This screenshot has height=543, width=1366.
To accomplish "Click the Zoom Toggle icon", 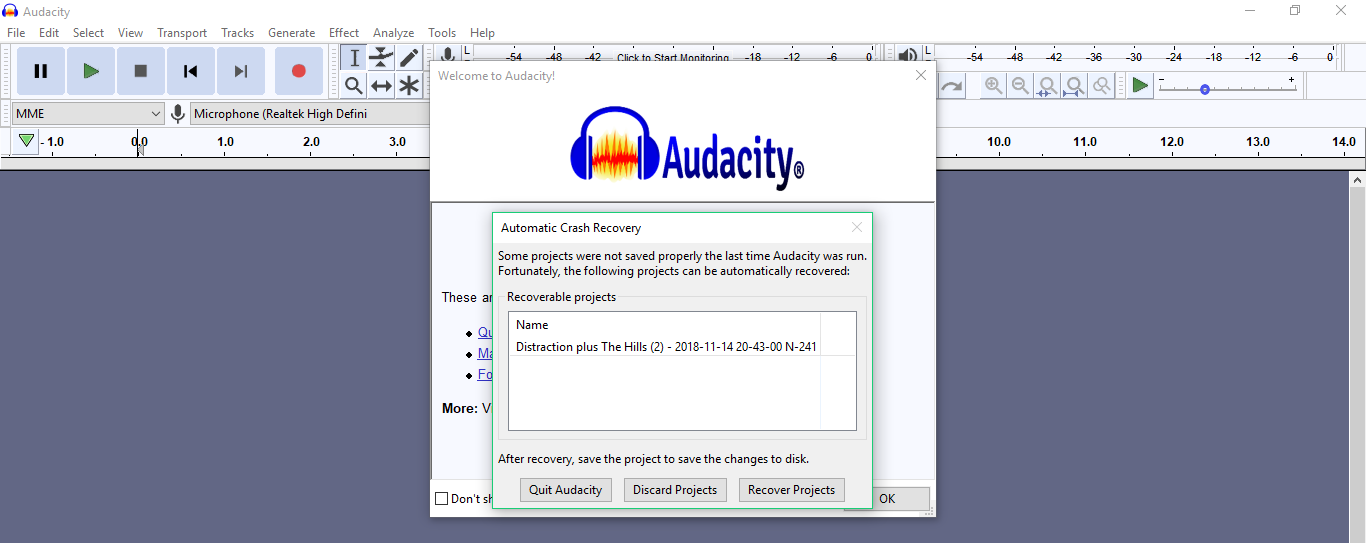I will click(x=1101, y=86).
